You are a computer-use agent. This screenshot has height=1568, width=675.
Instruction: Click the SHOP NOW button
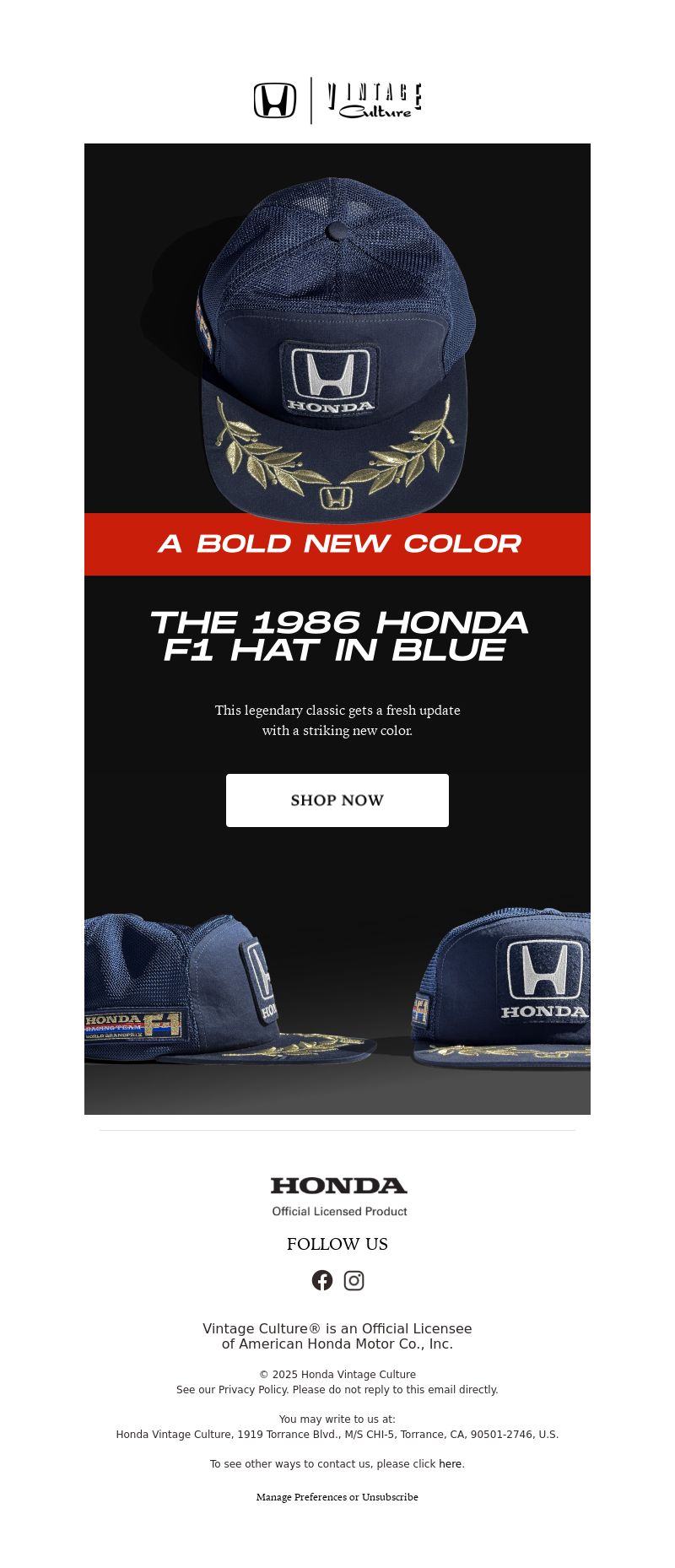(x=337, y=800)
